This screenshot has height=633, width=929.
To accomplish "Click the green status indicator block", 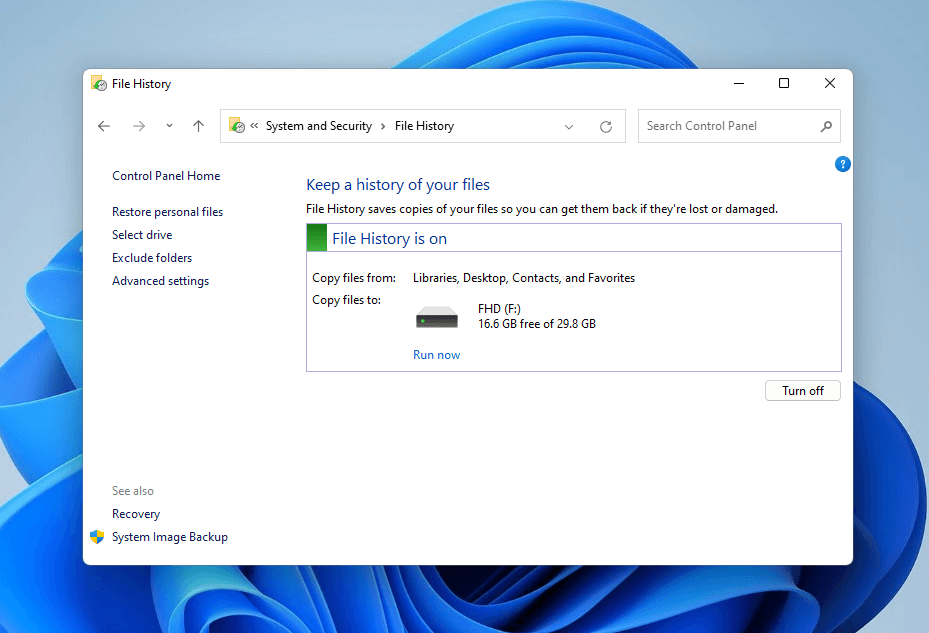I will (317, 238).
